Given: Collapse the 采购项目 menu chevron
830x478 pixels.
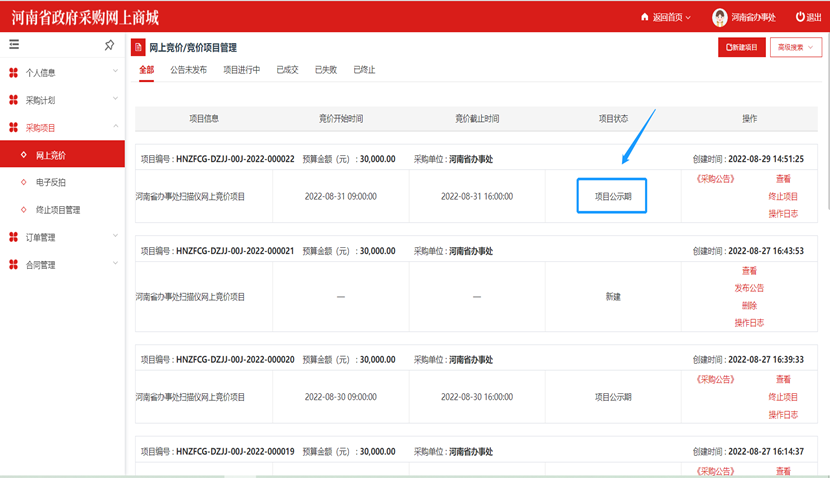Looking at the screenshot, I should [115, 126].
